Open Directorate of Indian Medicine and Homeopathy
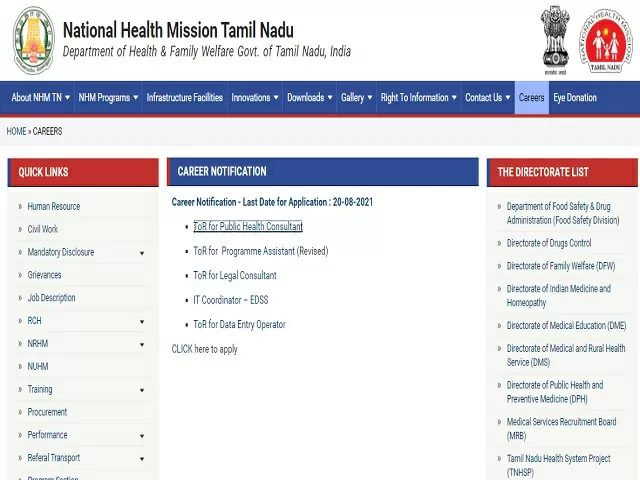 click(x=559, y=296)
